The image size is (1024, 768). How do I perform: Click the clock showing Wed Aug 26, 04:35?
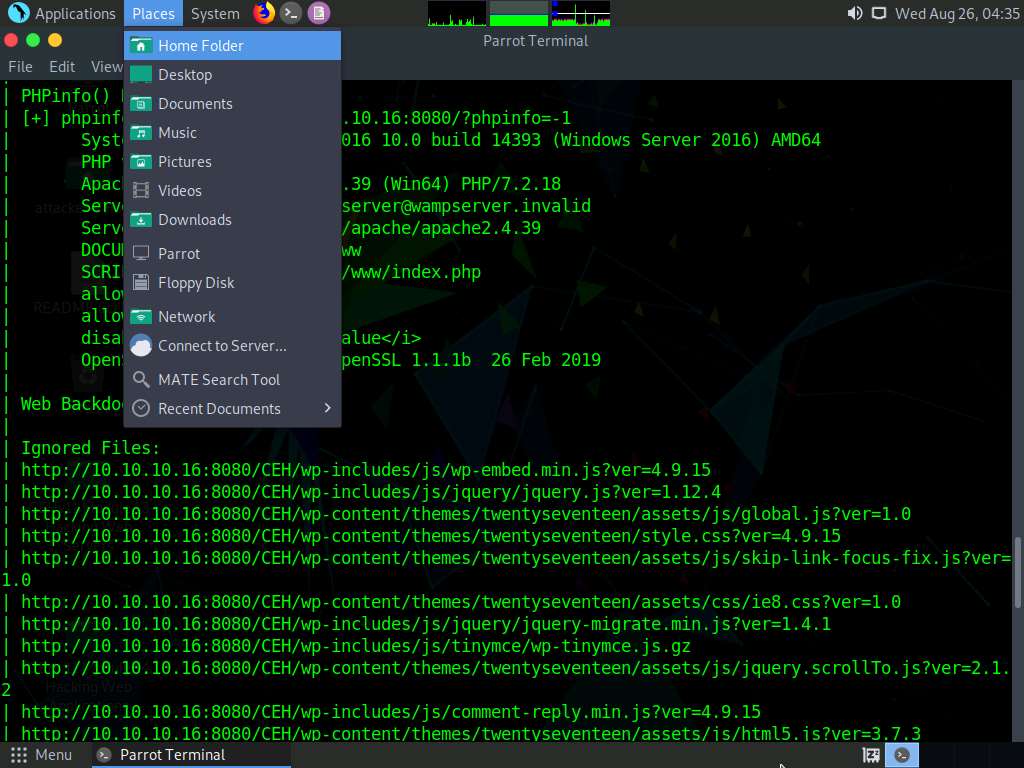point(957,14)
